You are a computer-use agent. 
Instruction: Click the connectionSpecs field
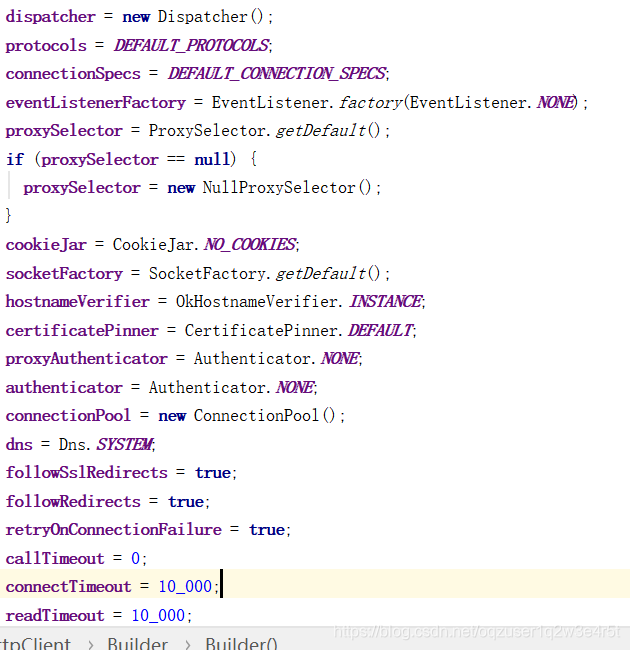point(73,74)
